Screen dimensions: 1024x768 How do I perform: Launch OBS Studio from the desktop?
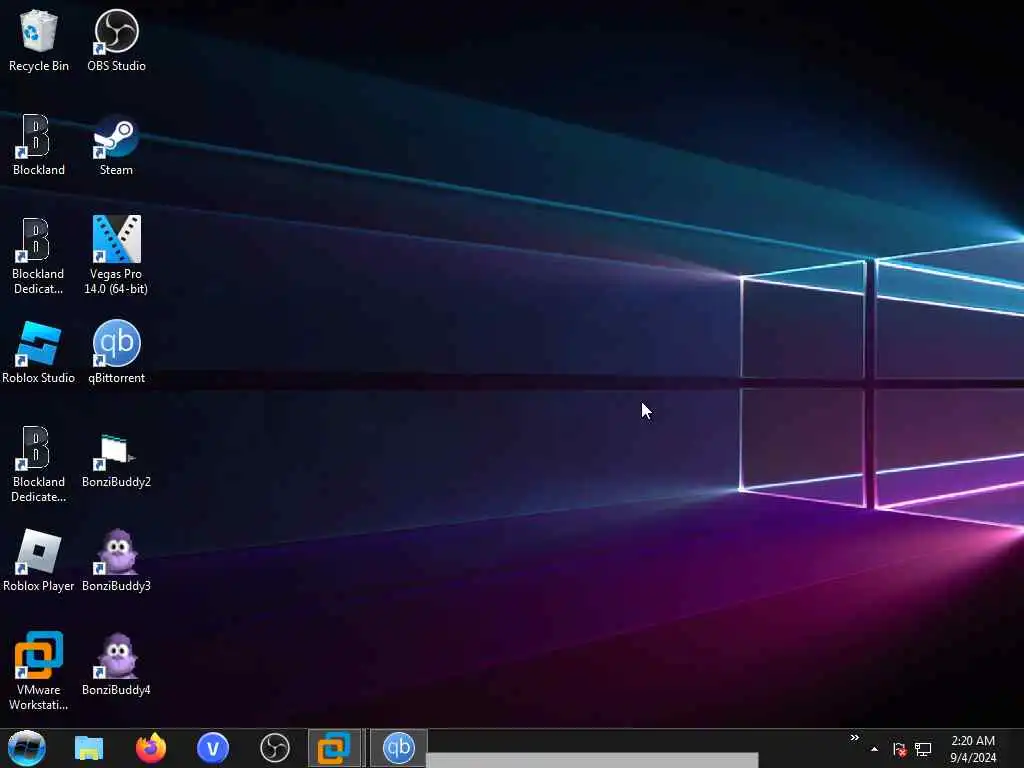(x=116, y=40)
